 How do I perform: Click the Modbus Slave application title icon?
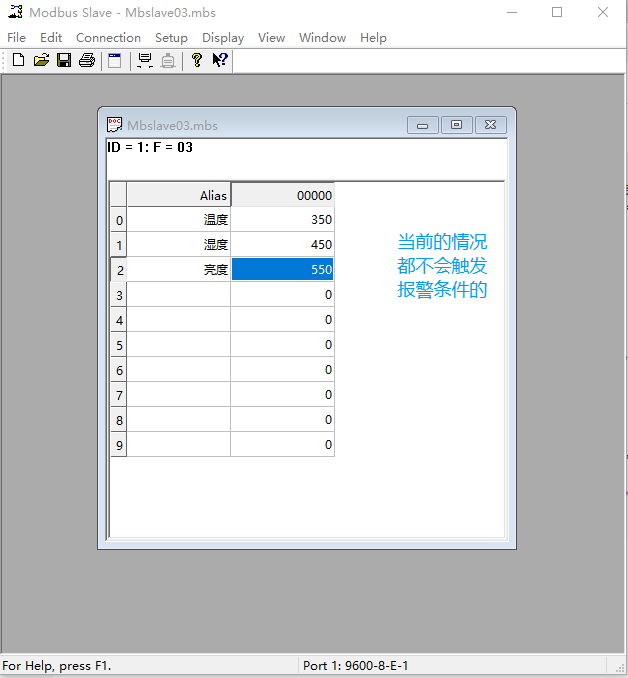(x=16, y=12)
